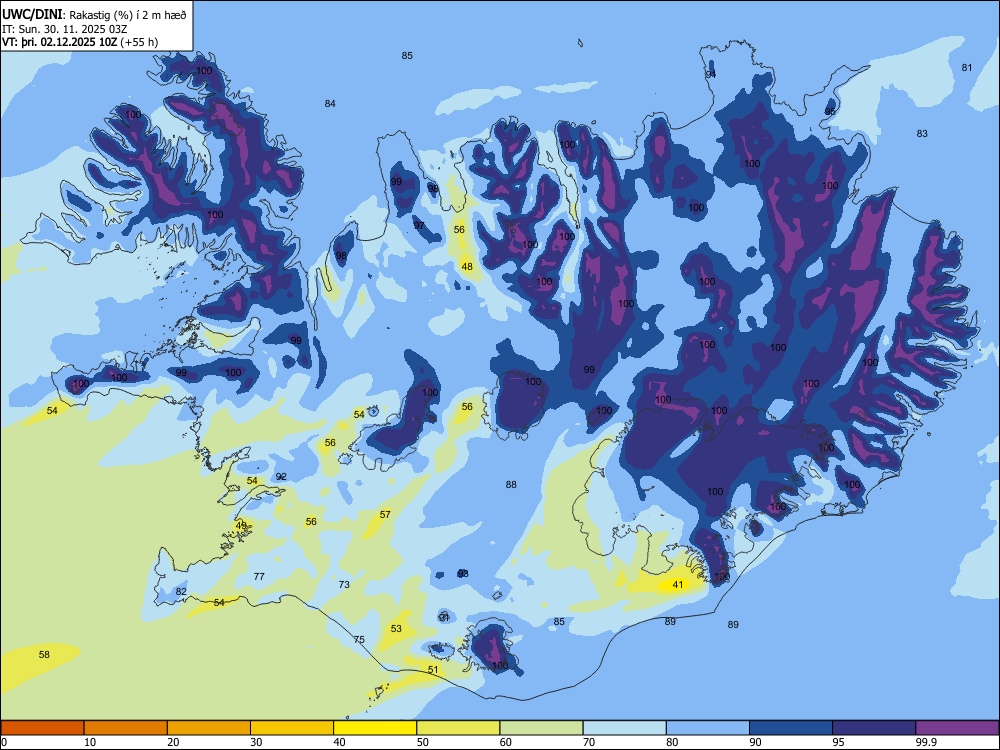Click the humidity value '73' on the map
The height and width of the screenshot is (750, 1000).
[344, 584]
